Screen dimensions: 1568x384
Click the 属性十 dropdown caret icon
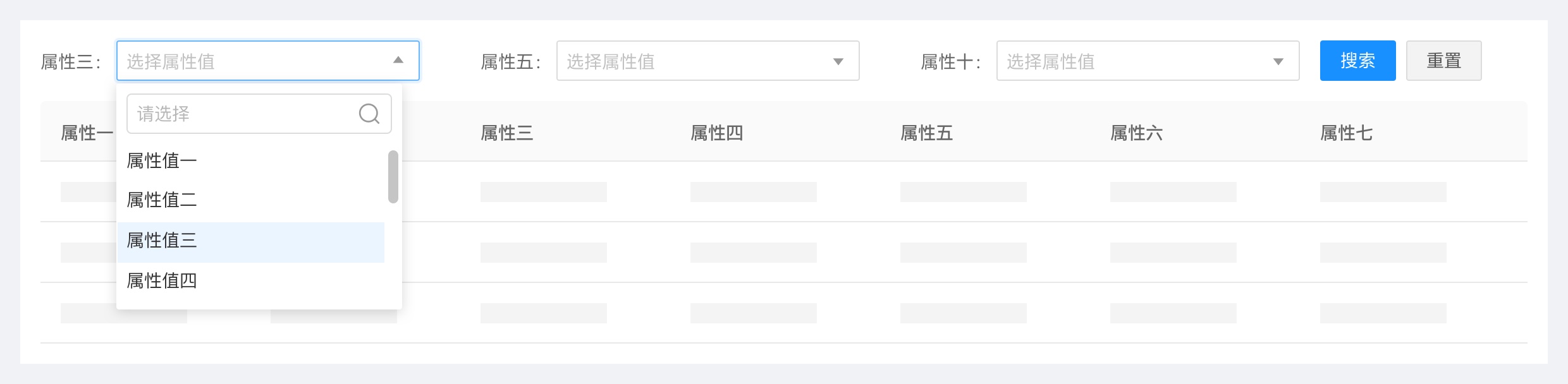tap(1278, 61)
